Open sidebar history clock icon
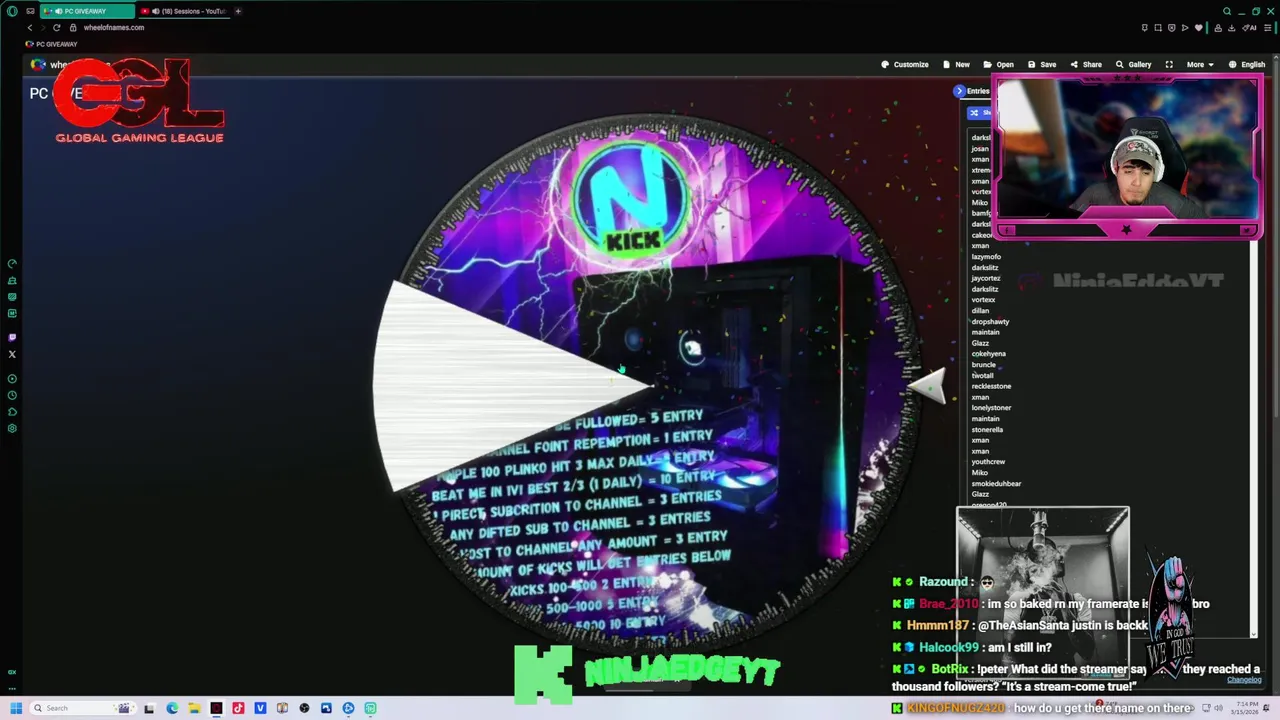Image resolution: width=1280 pixels, height=720 pixels. [x=12, y=395]
